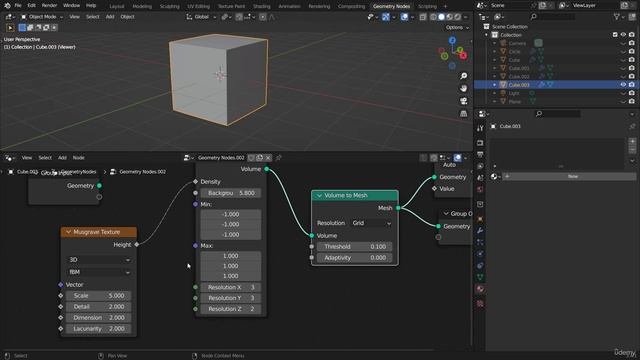Open the Object Mode dropdown

(42, 17)
